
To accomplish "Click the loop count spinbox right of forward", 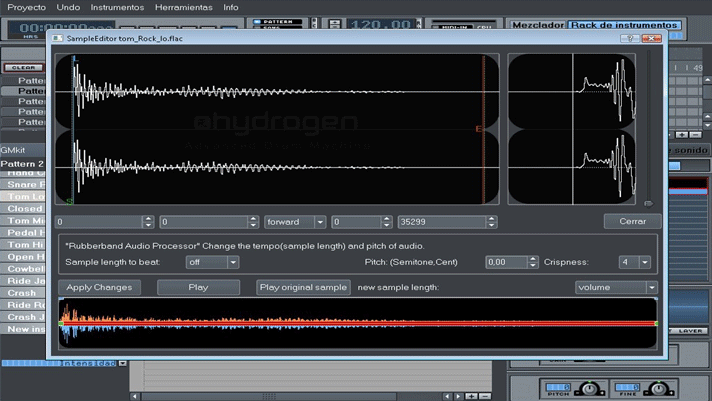I will coord(361,222).
